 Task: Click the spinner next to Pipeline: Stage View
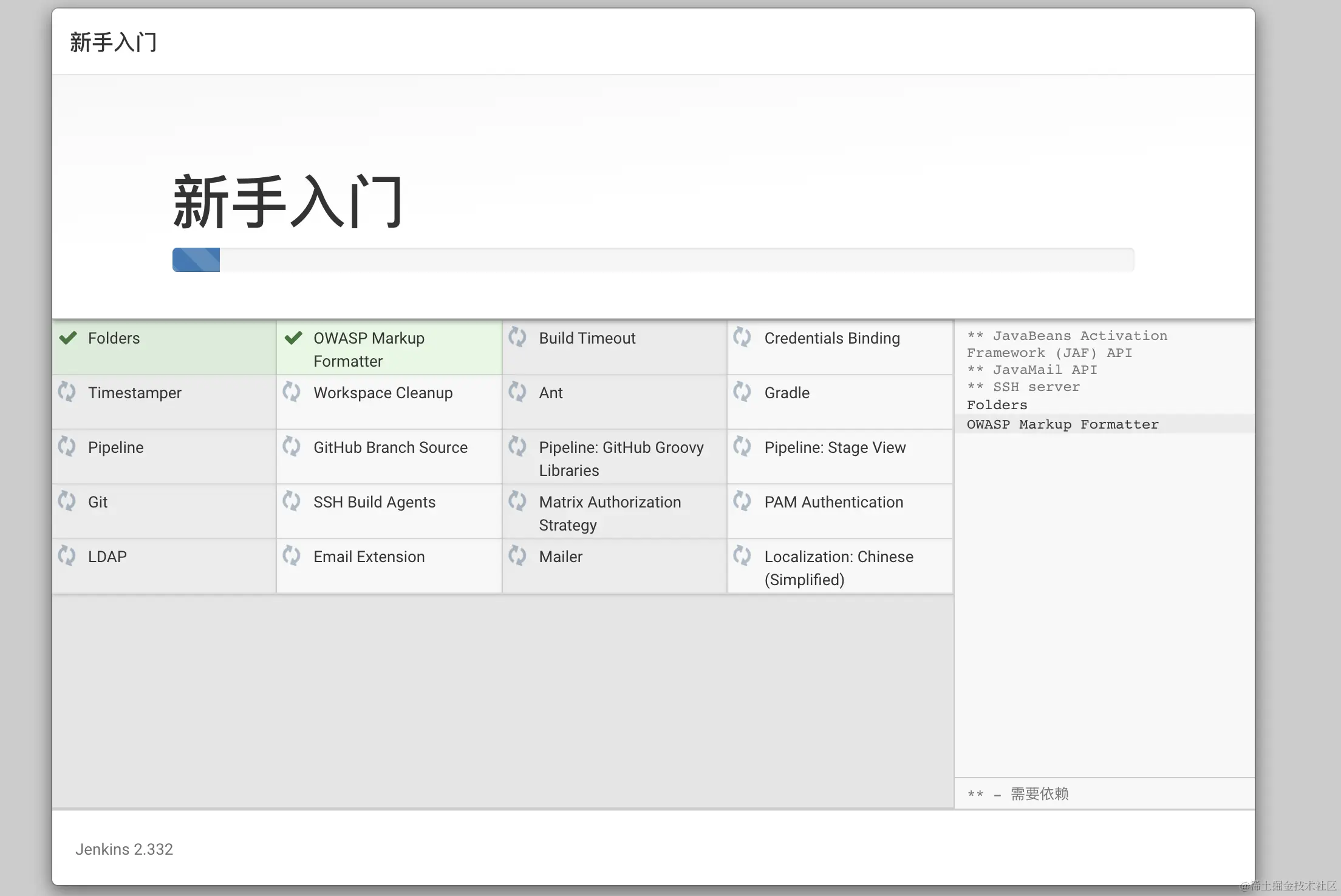(x=742, y=446)
